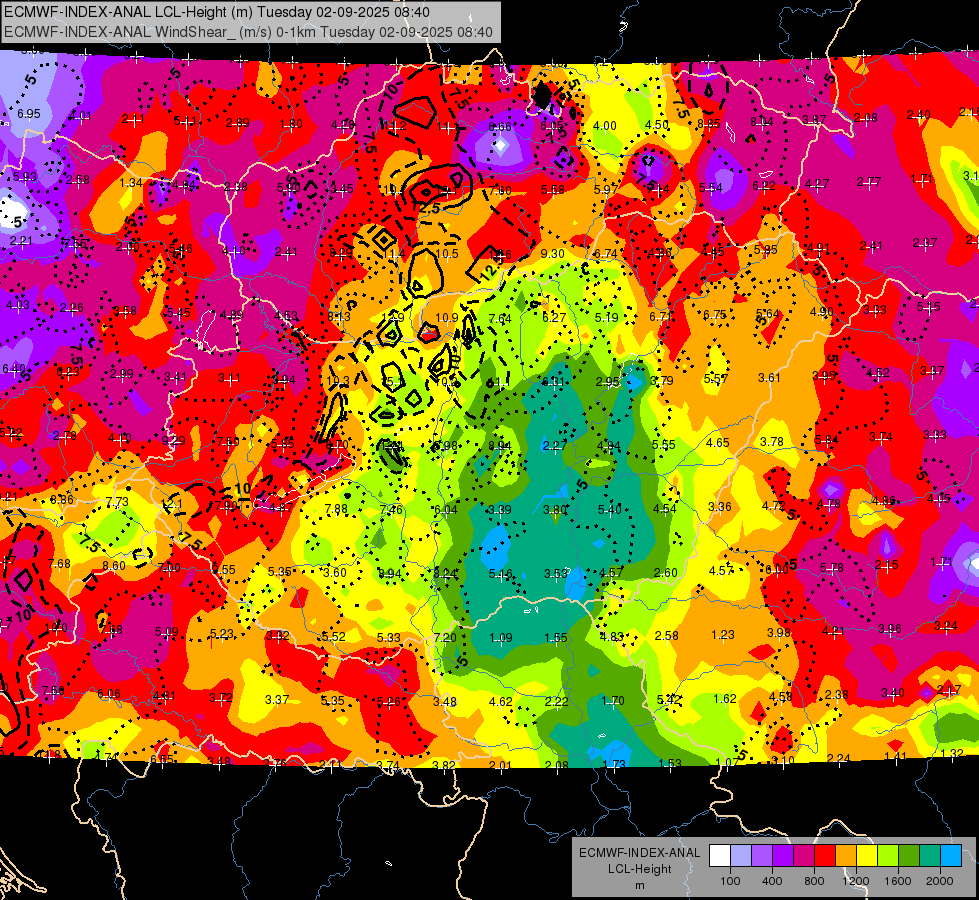Click the map value 6.27
Viewport: 979px width, 900px height.
[x=554, y=317]
